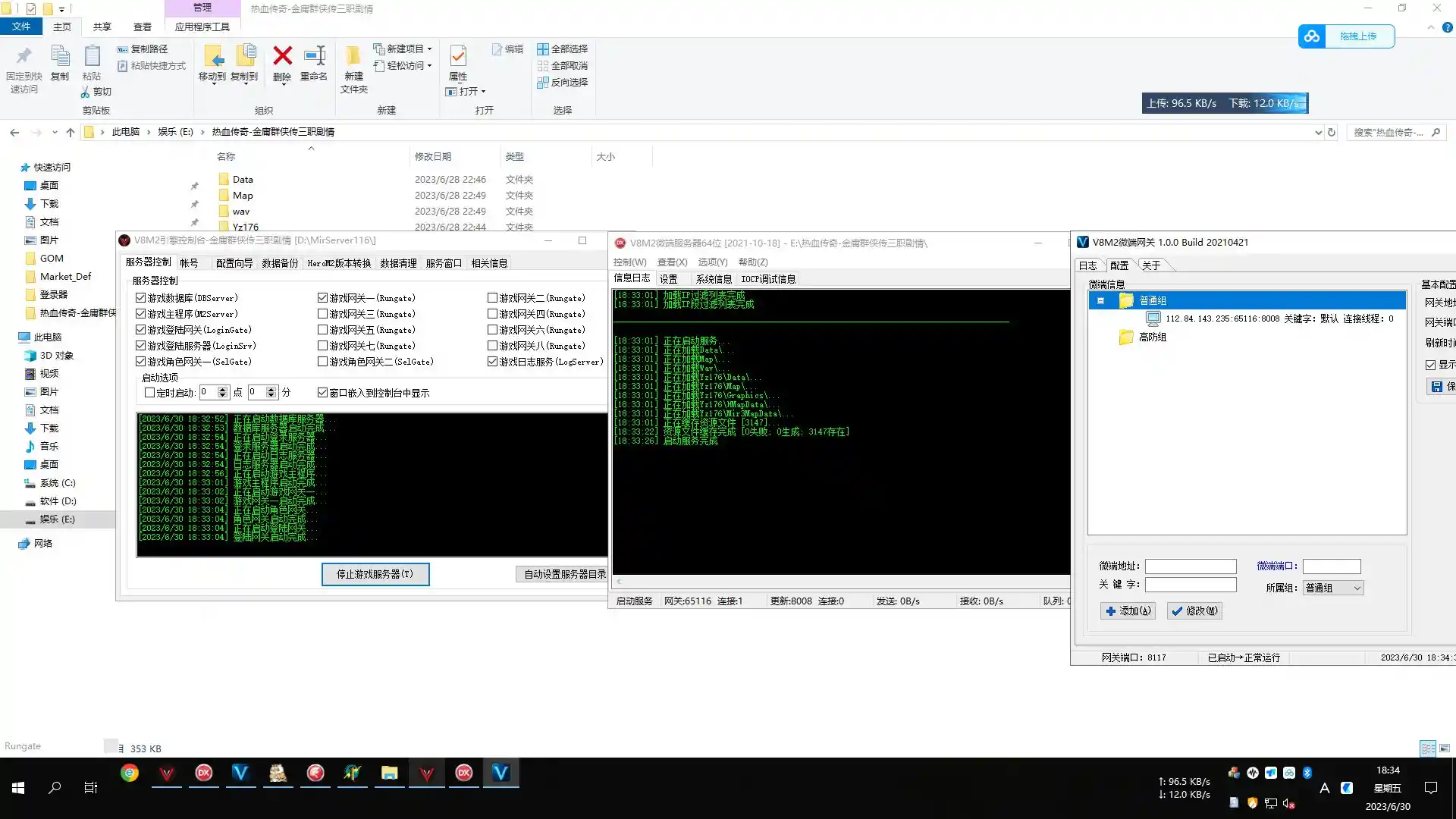Open 控制(W) menu in micro server
The width and height of the screenshot is (1456, 819).
click(629, 262)
